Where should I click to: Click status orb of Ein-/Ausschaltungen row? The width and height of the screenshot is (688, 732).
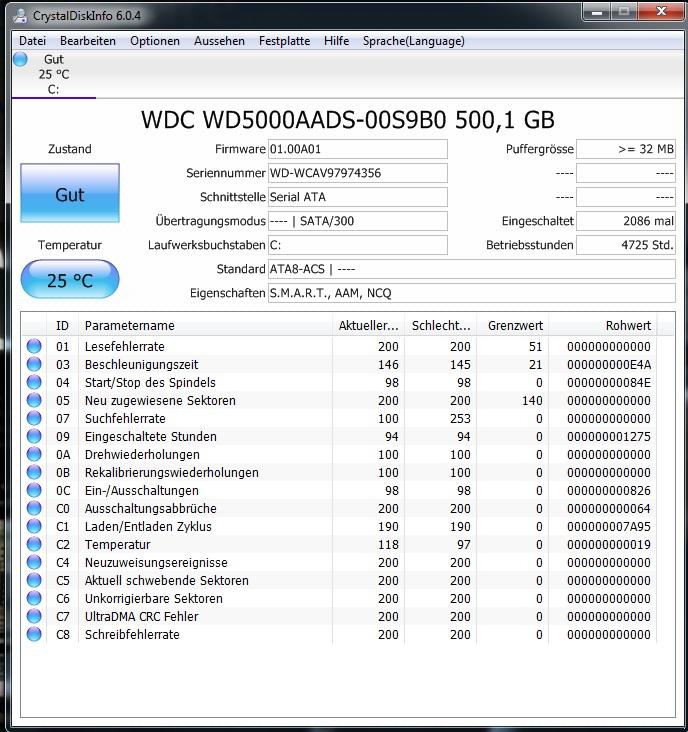(34, 490)
